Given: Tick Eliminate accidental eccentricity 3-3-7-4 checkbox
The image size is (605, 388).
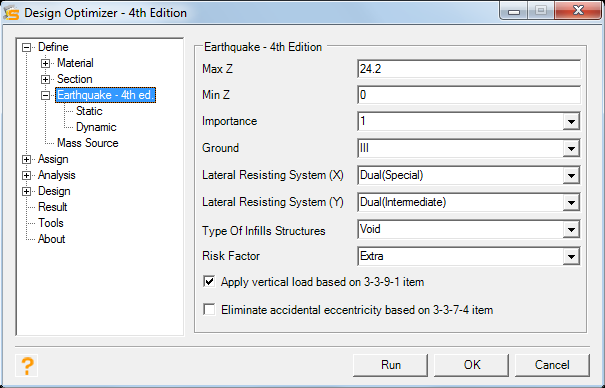Looking at the screenshot, I should pos(209,309).
